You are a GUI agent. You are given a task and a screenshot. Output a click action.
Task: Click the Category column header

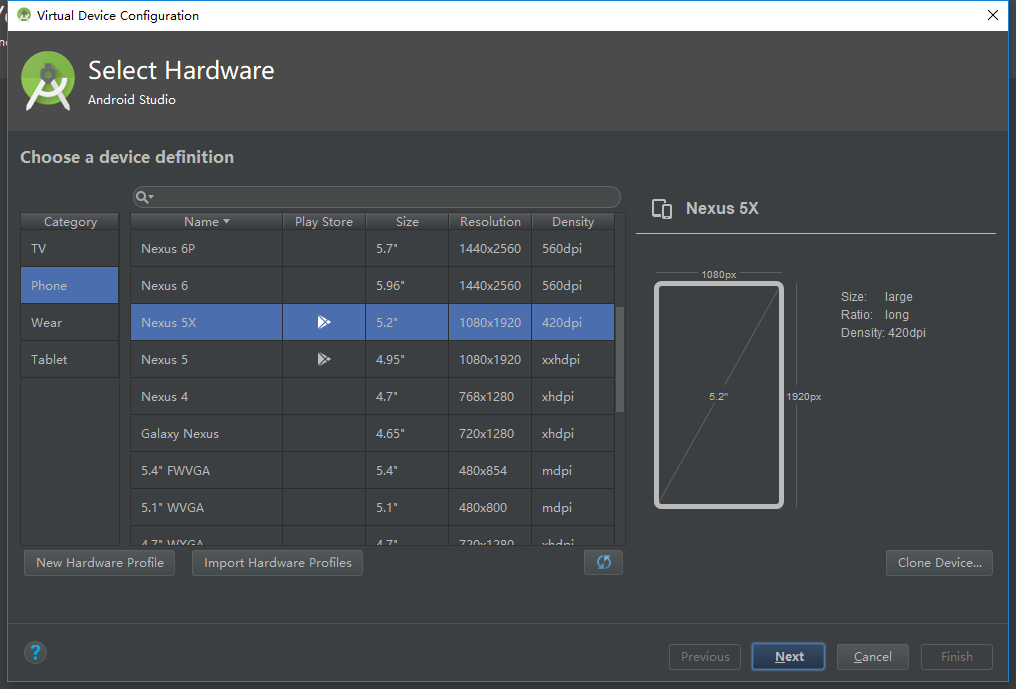[x=69, y=222]
